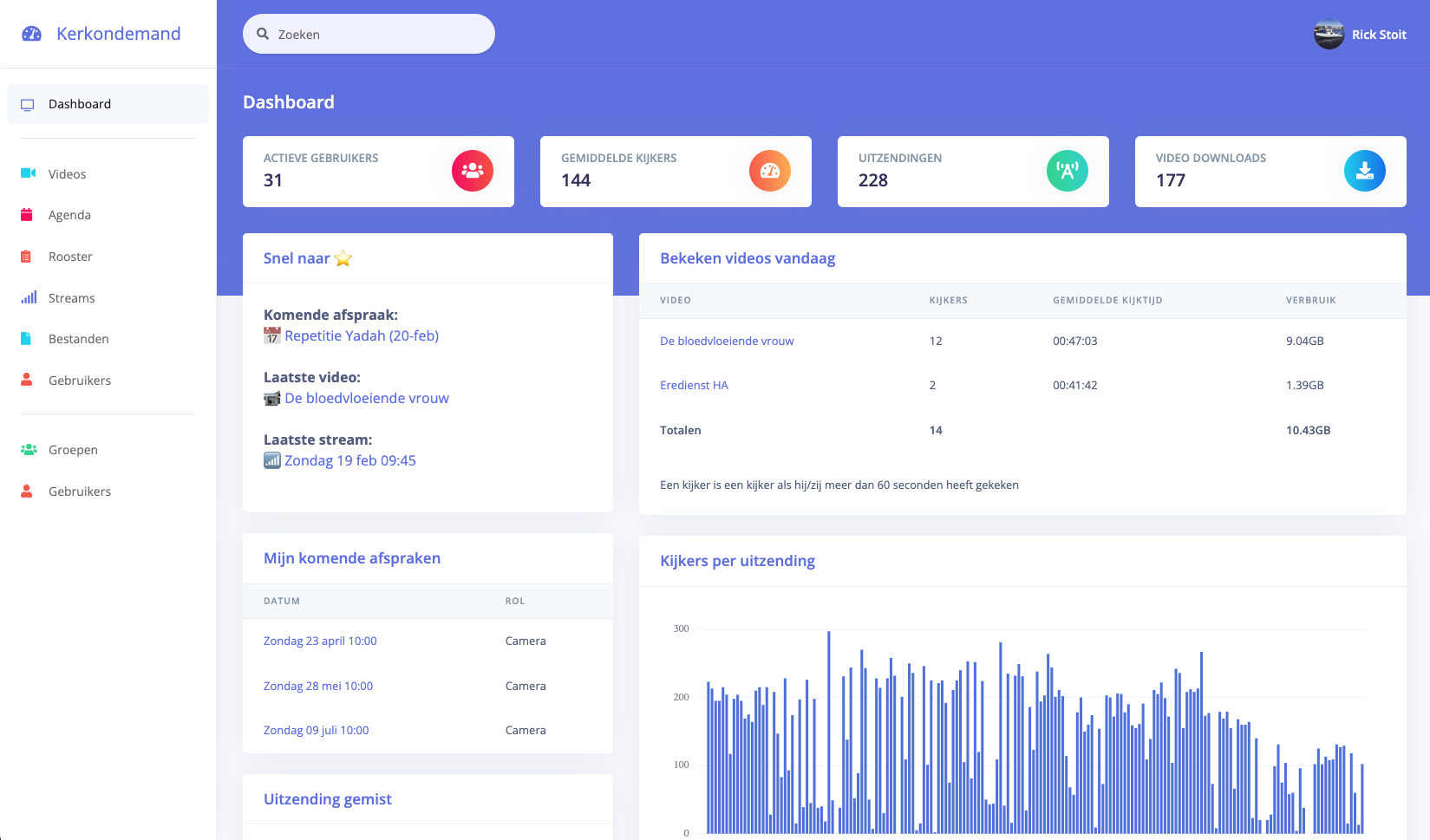1430x840 pixels.
Task: Click the Kerkondemand dashboard logo icon
Action: coord(32,34)
